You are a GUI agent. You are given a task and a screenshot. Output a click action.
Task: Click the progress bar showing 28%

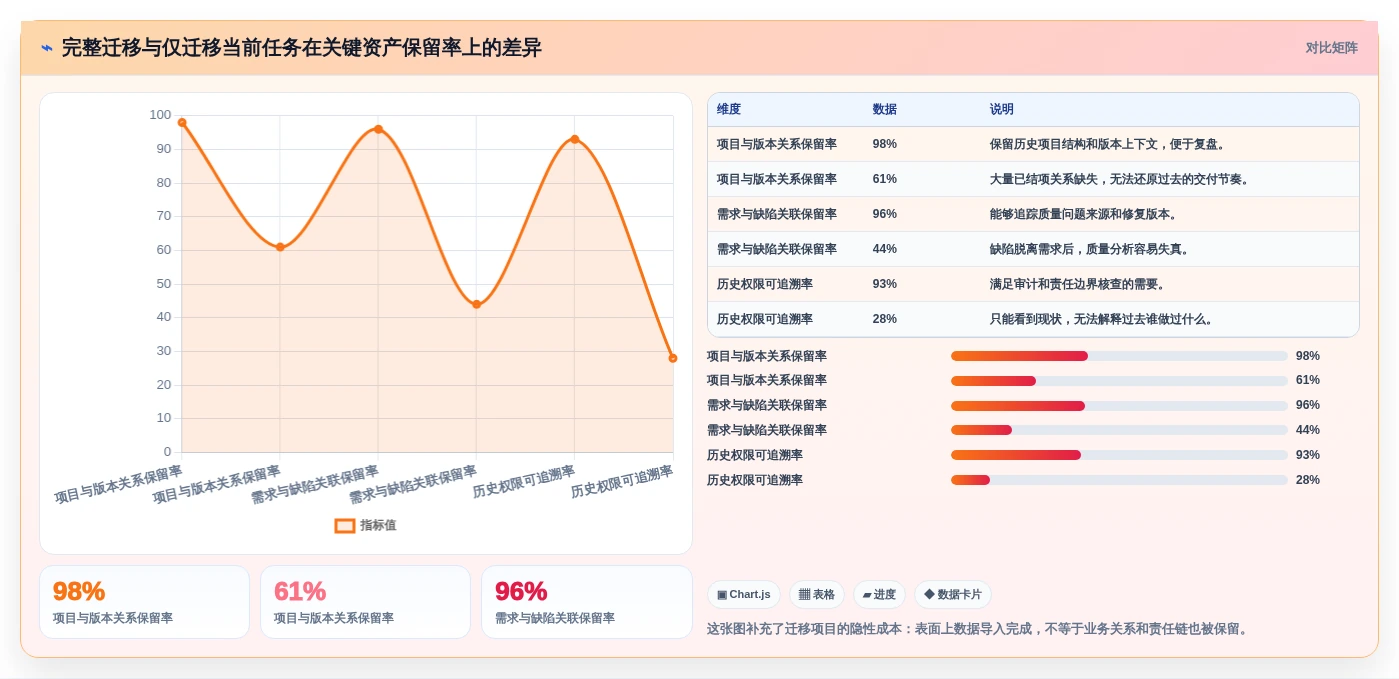1119,480
